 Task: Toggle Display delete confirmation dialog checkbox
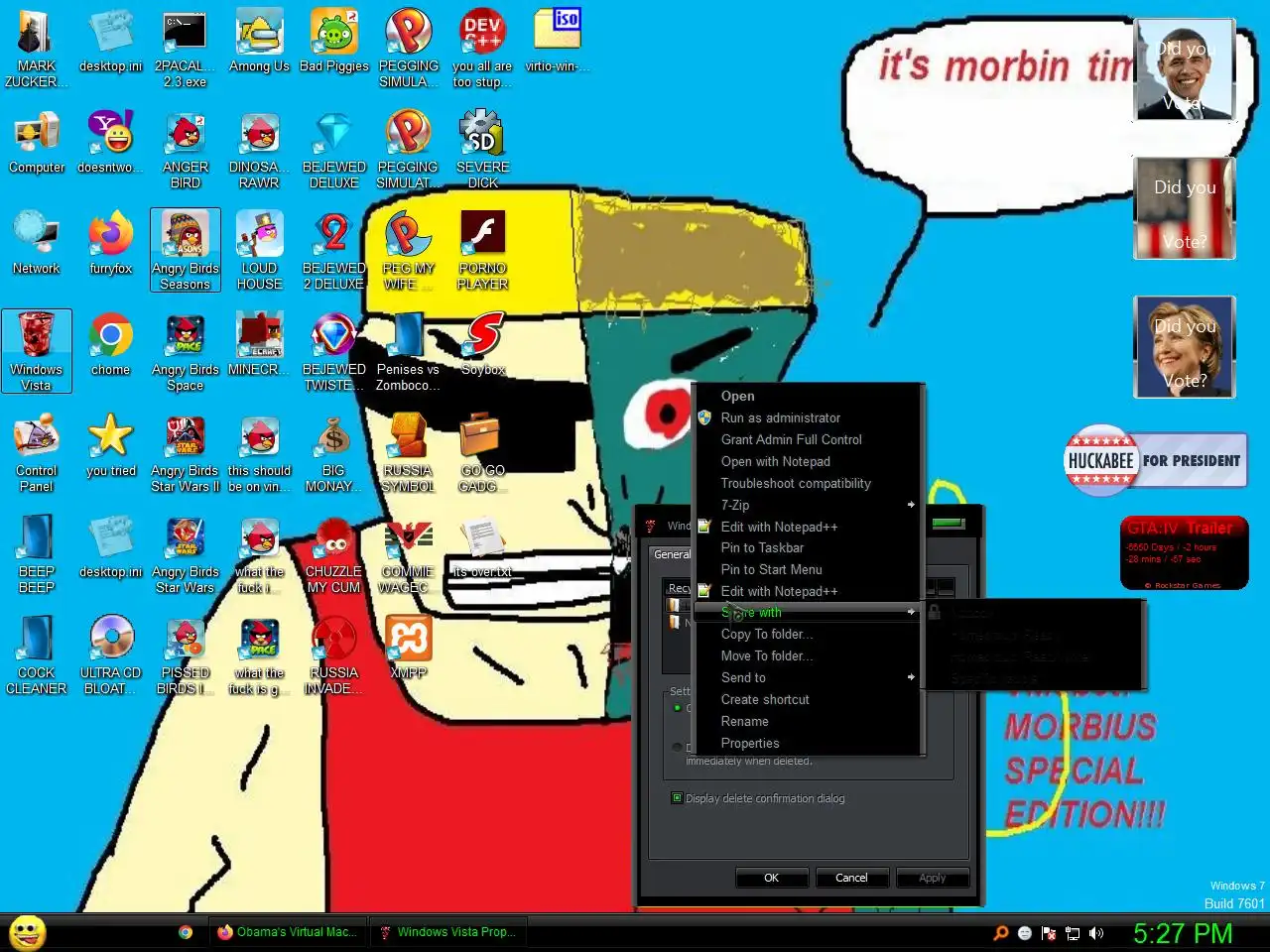click(x=678, y=797)
